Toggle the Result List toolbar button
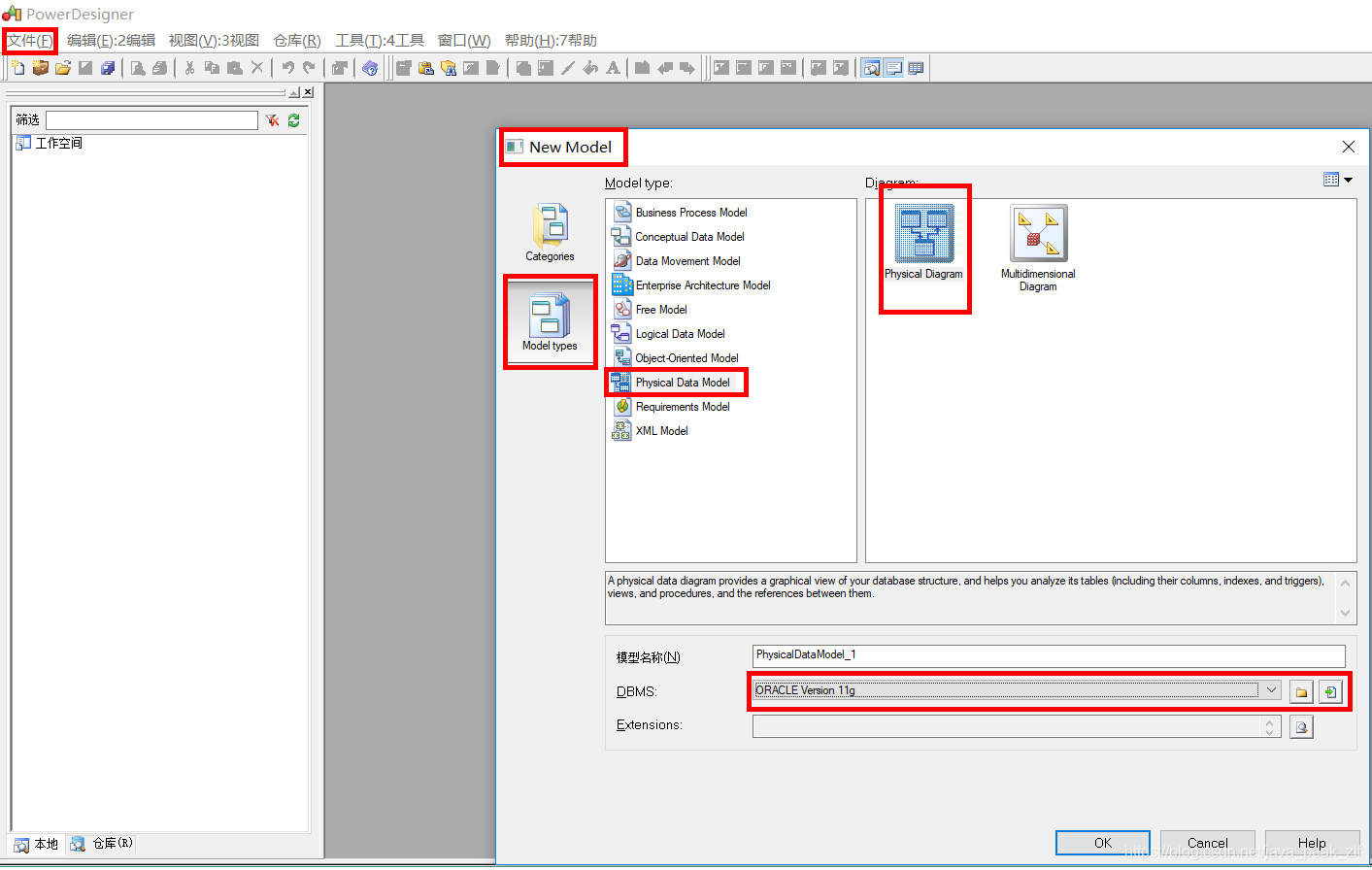This screenshot has height=870, width=1372. click(x=916, y=68)
